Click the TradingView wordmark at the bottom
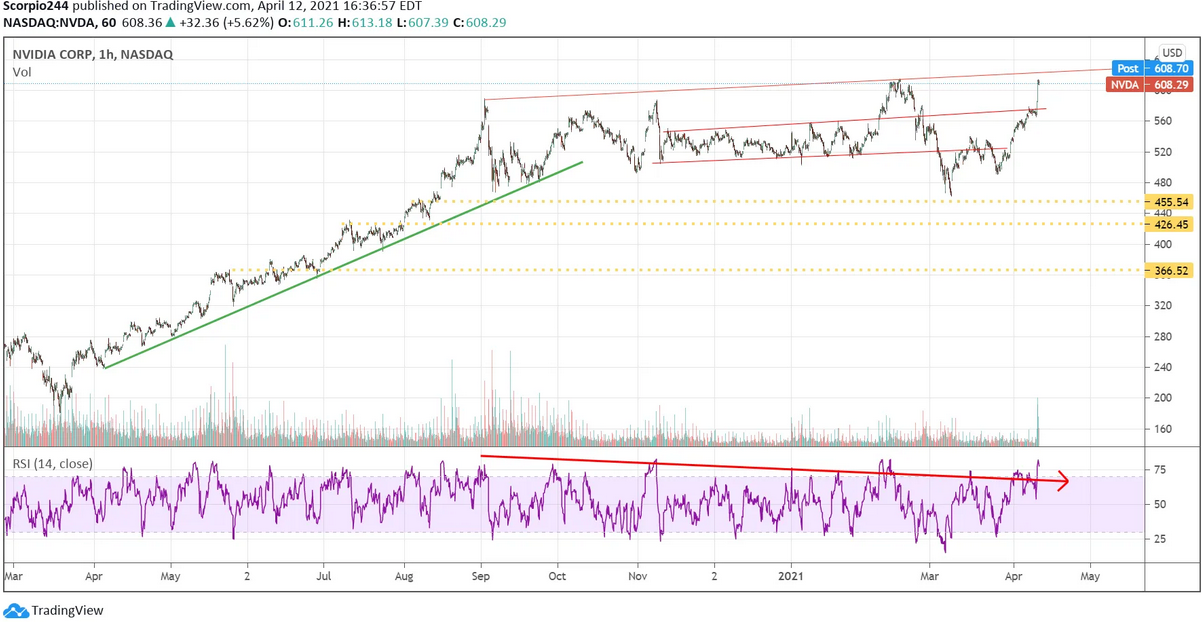The image size is (1202, 622). click(x=67, y=610)
